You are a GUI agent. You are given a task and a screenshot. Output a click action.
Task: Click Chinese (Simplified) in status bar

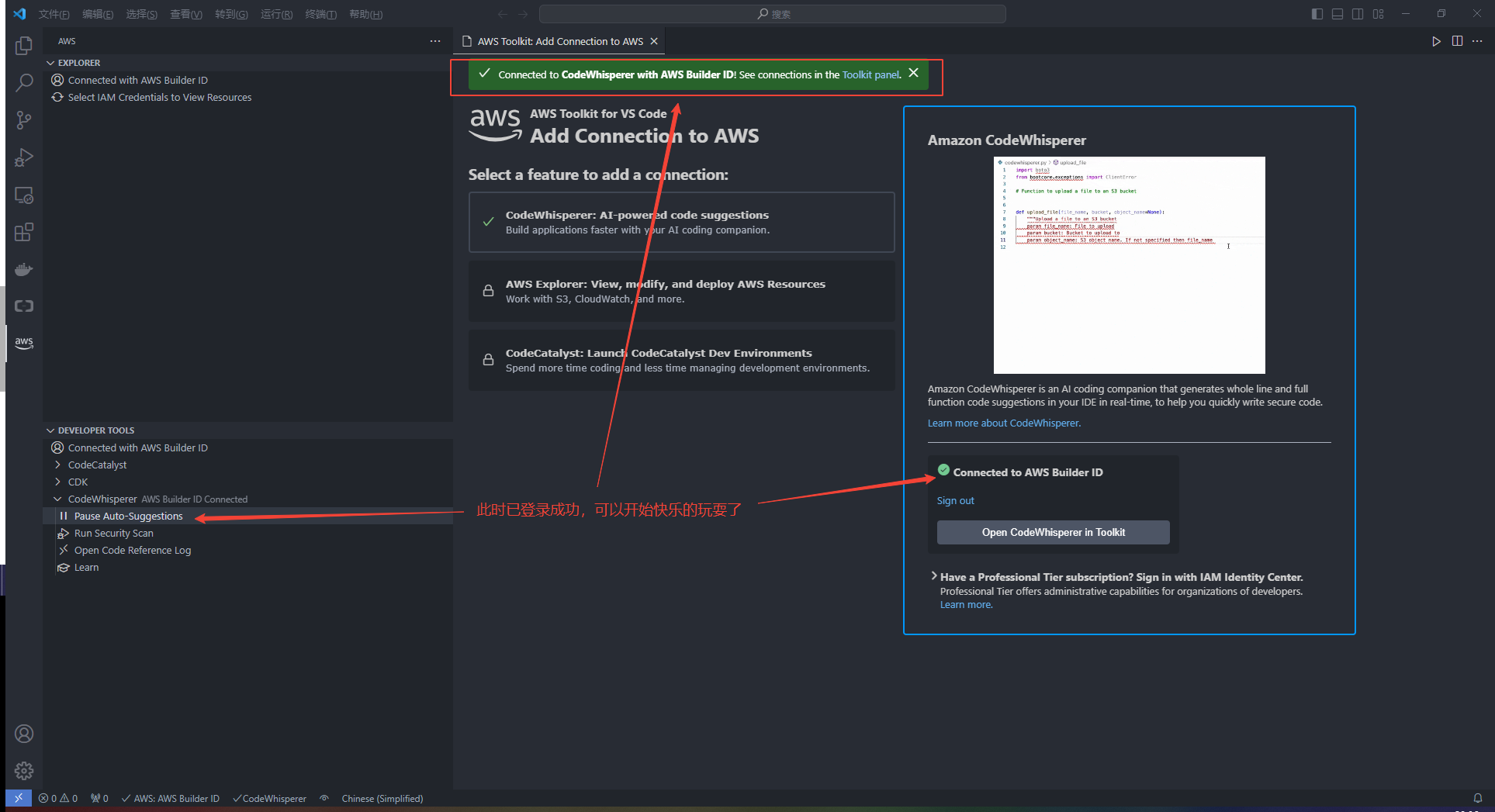pos(382,798)
